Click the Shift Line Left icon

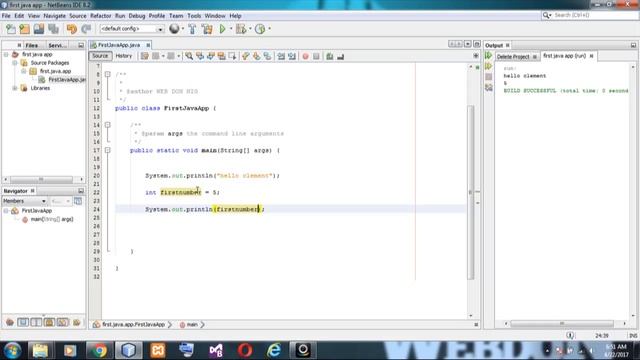pyautogui.click(x=281, y=56)
